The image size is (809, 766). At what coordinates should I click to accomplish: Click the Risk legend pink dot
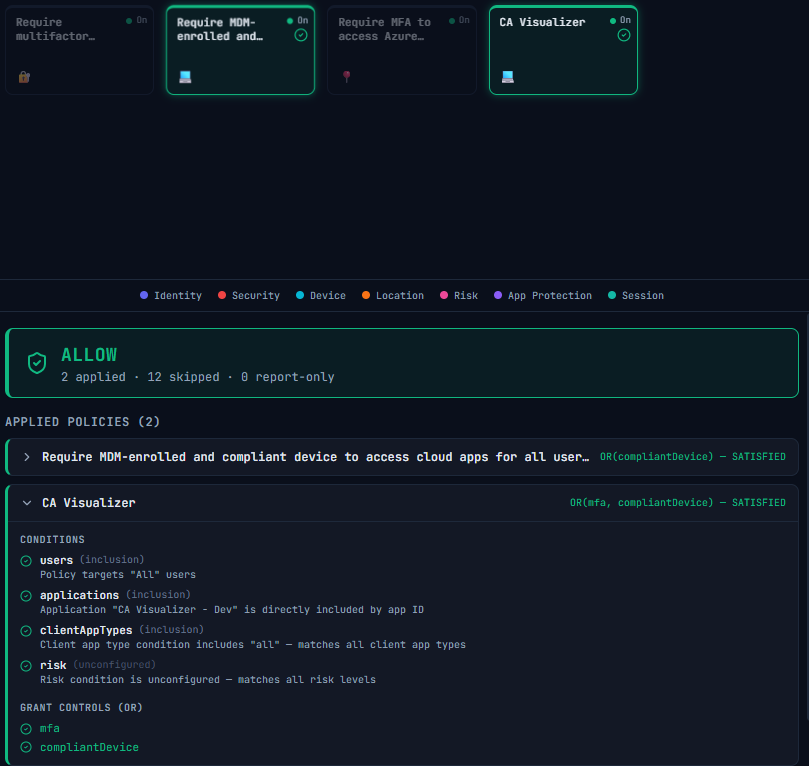pyautogui.click(x=444, y=295)
